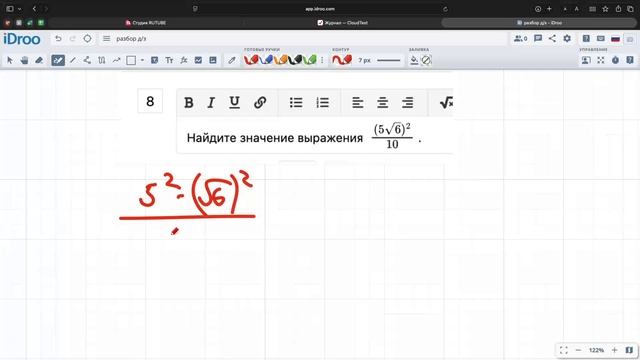This screenshot has width=640, height=360.
Task: Select the sticky note tool
Action: coord(154,60)
